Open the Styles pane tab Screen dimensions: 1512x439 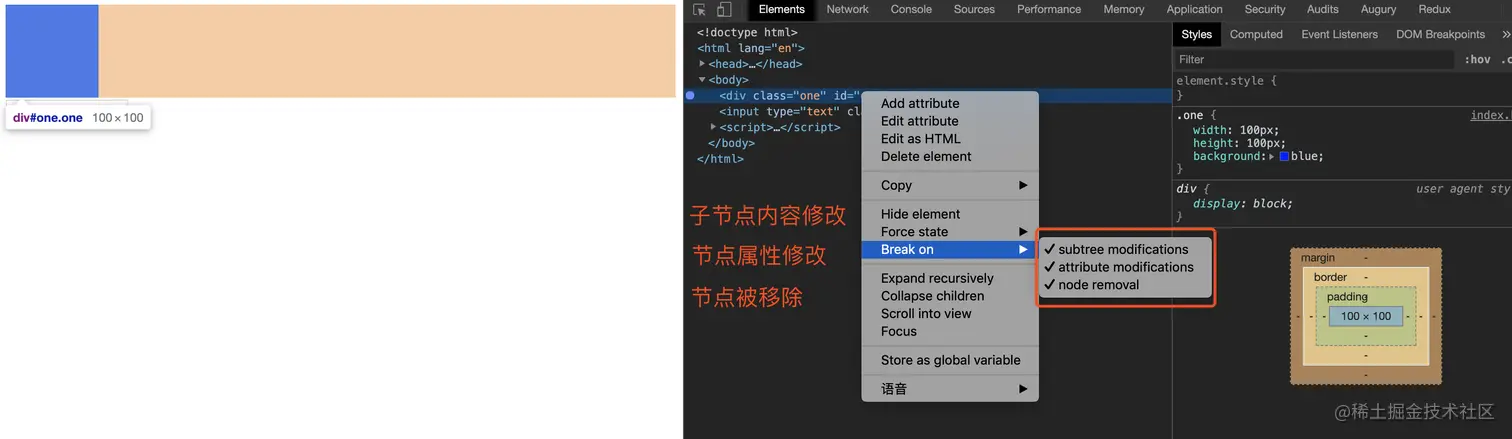[1196, 34]
